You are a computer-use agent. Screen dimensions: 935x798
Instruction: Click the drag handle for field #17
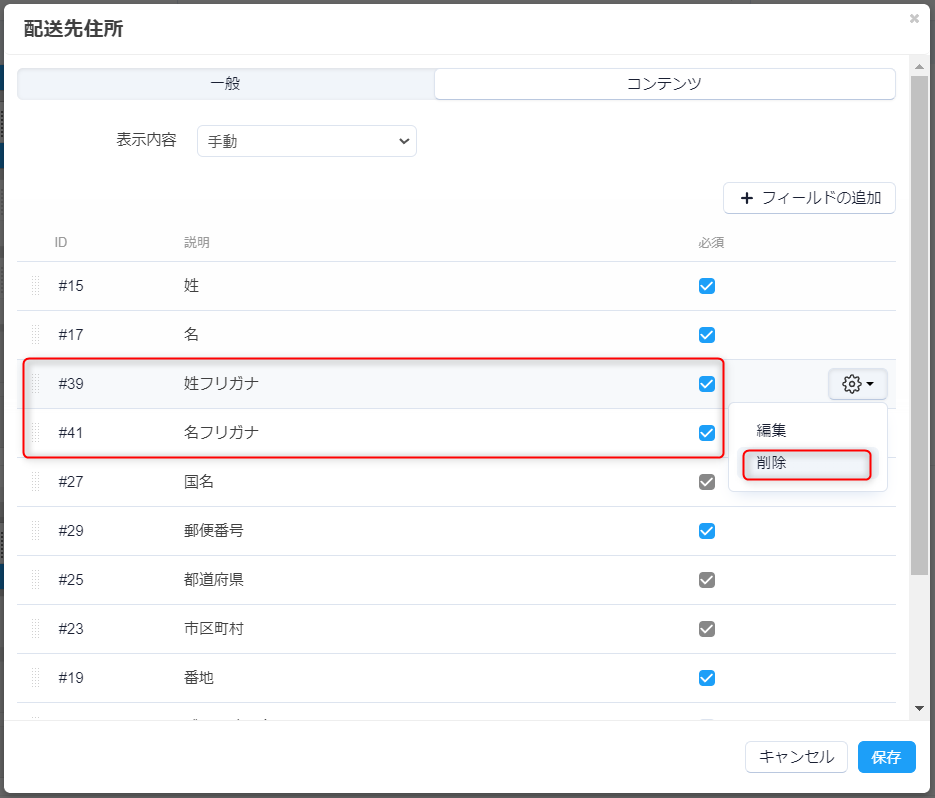36,335
